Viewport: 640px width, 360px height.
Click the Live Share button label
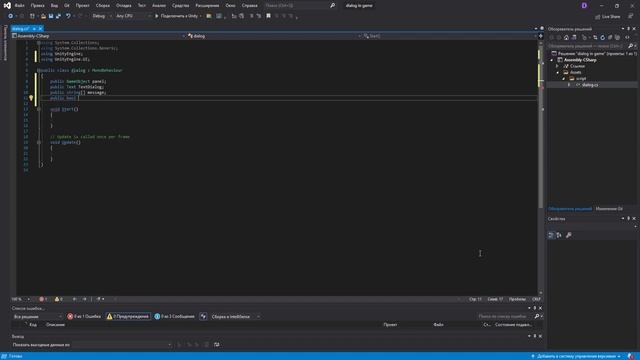tap(611, 17)
